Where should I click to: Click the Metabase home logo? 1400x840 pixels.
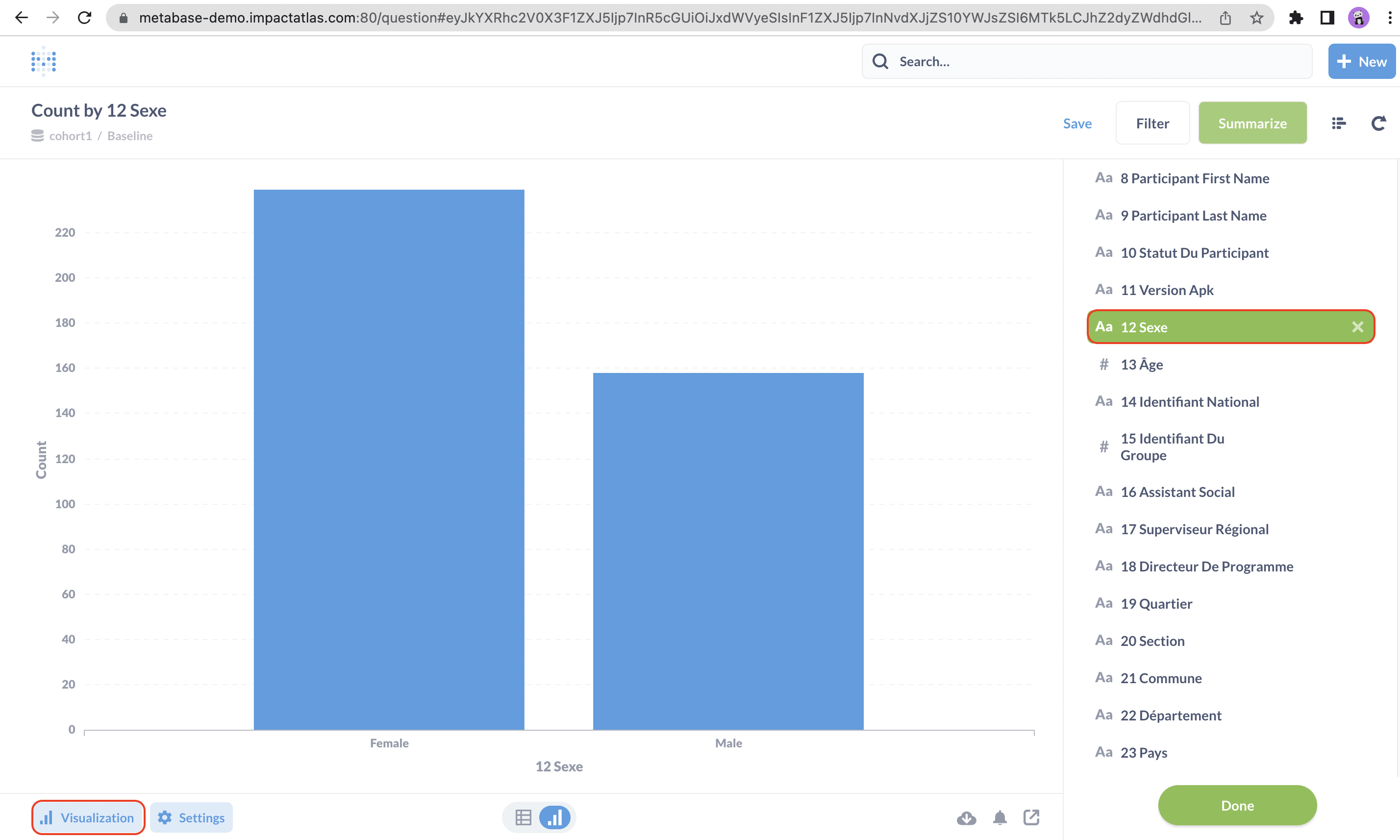coord(44,61)
